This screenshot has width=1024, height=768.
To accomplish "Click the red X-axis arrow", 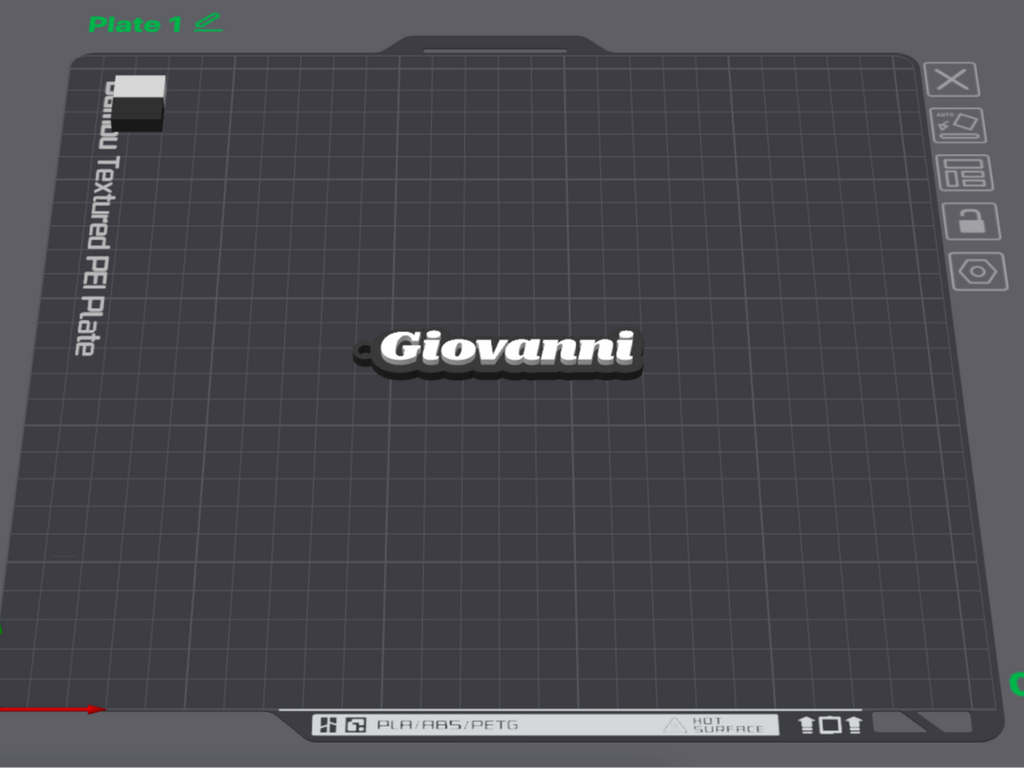I will pyautogui.click(x=52, y=709).
